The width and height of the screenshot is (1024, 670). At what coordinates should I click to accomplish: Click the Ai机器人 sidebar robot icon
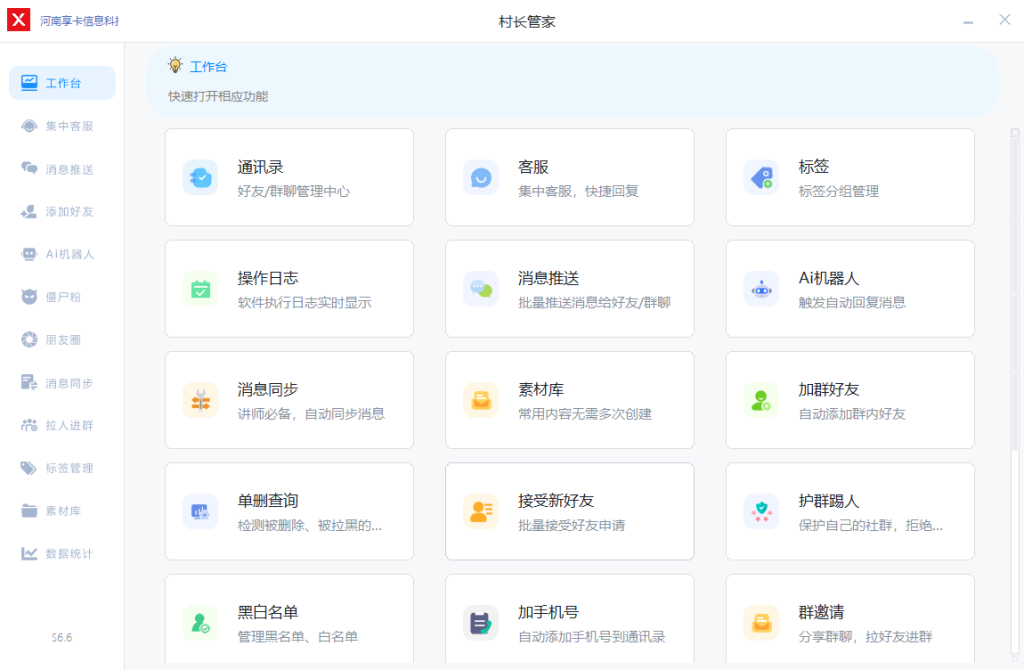pos(29,254)
